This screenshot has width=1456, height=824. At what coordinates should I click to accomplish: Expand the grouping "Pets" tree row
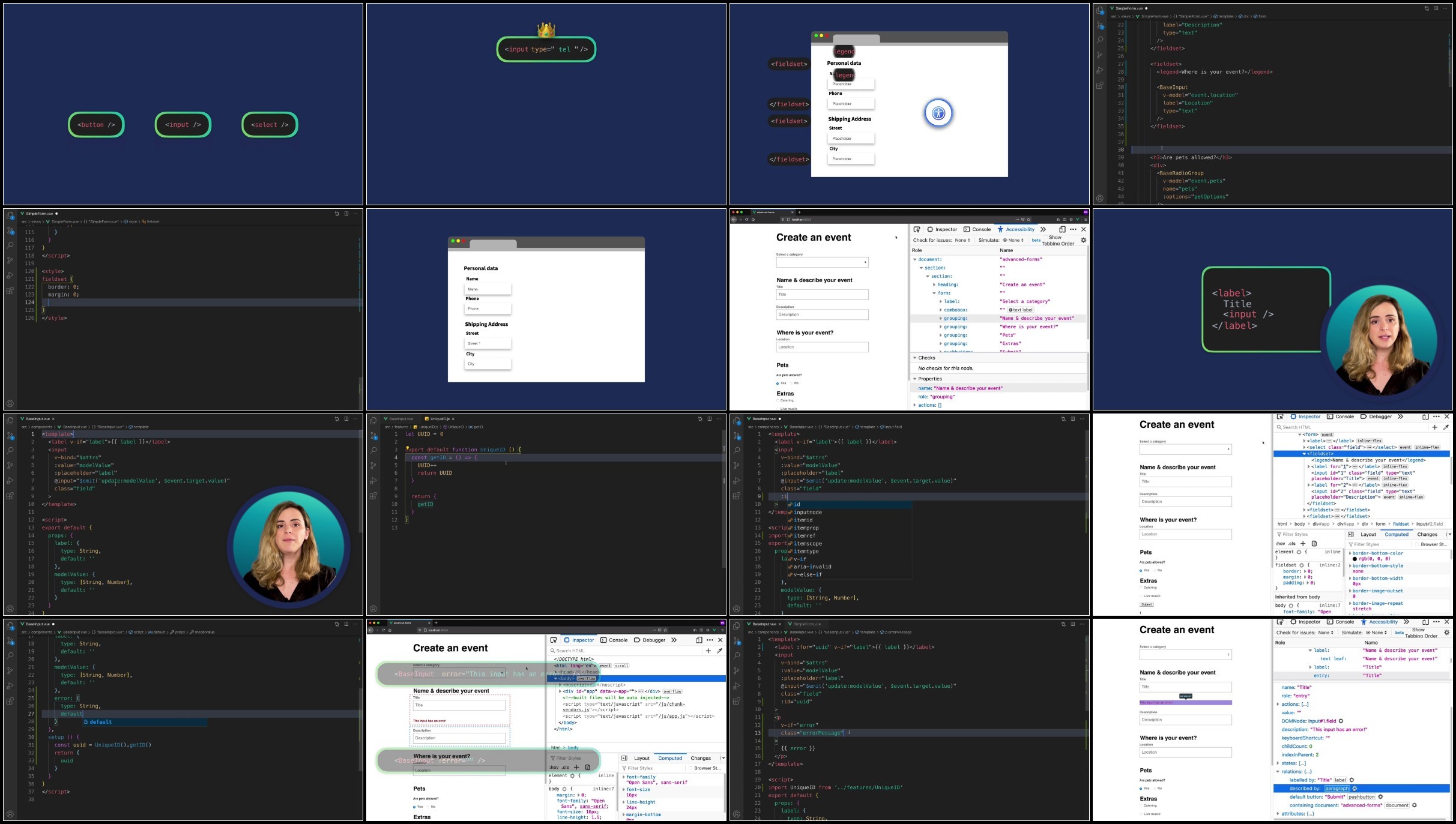[x=941, y=335]
